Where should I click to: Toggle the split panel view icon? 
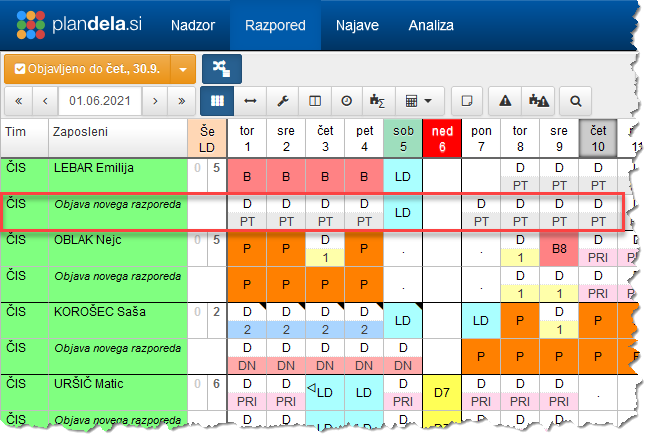click(315, 101)
